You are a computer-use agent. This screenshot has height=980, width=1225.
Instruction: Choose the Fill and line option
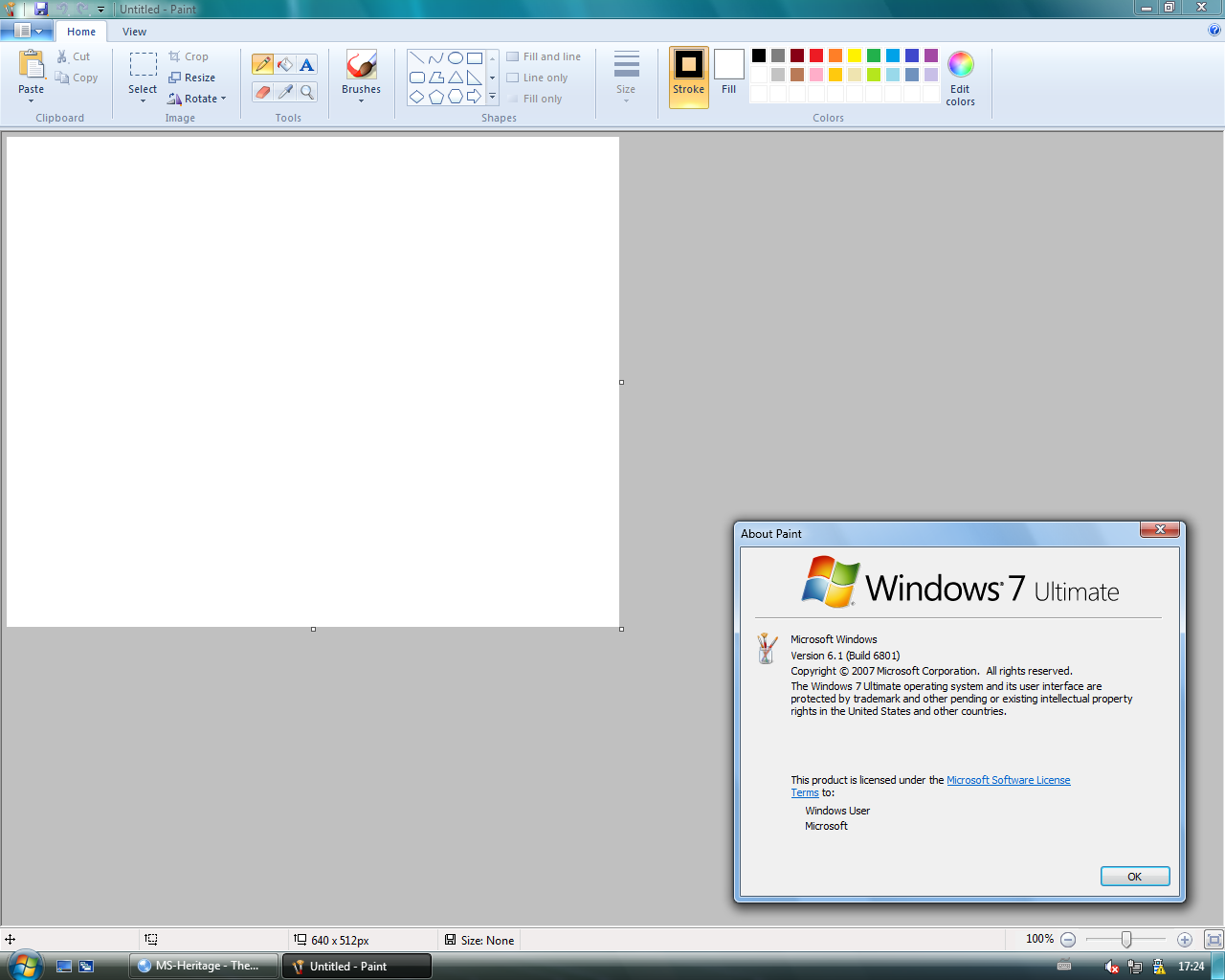pyautogui.click(x=544, y=56)
